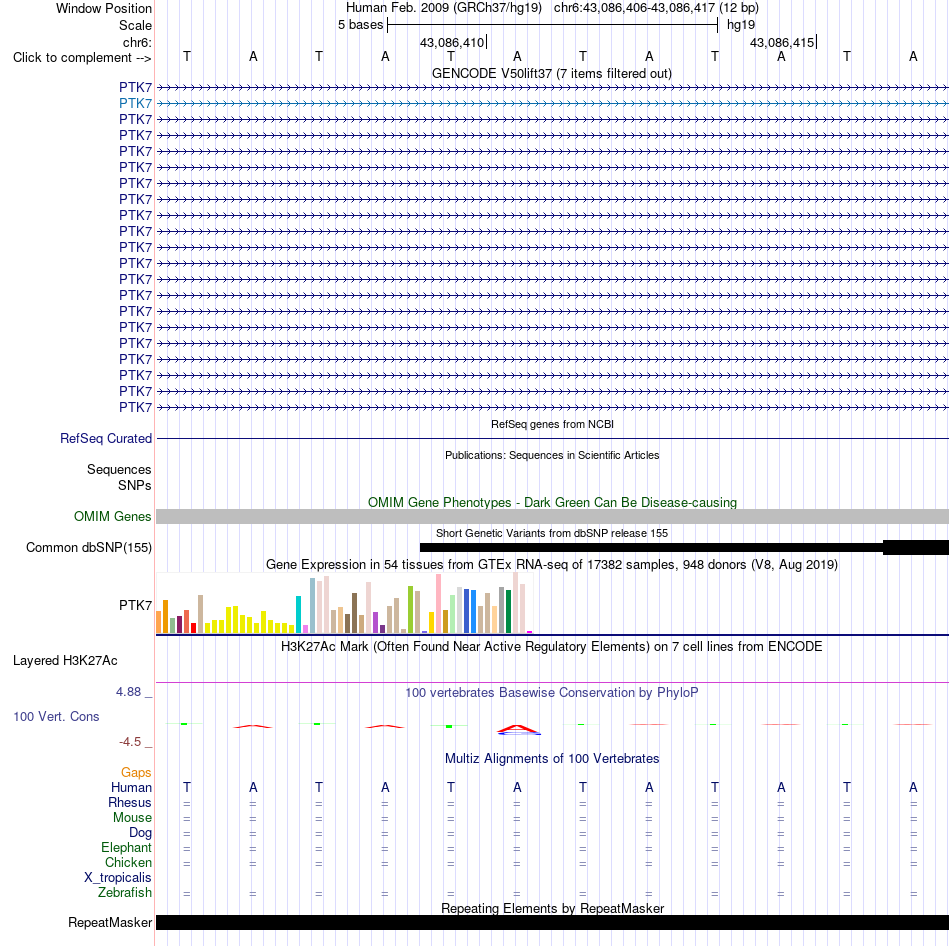The height and width of the screenshot is (946, 950).
Task: Select the Elephant alignment row label
Action: (126, 847)
